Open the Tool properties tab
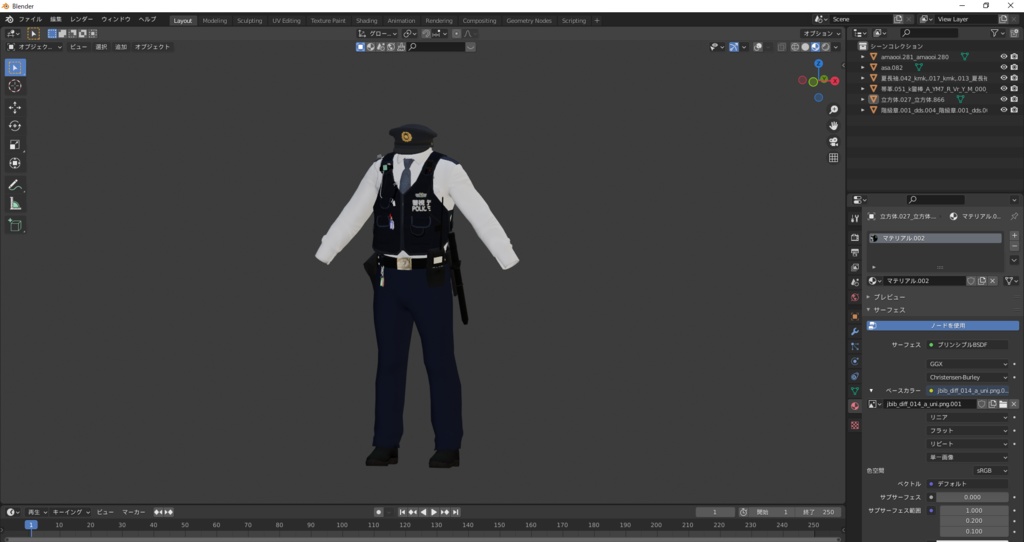 [x=855, y=219]
